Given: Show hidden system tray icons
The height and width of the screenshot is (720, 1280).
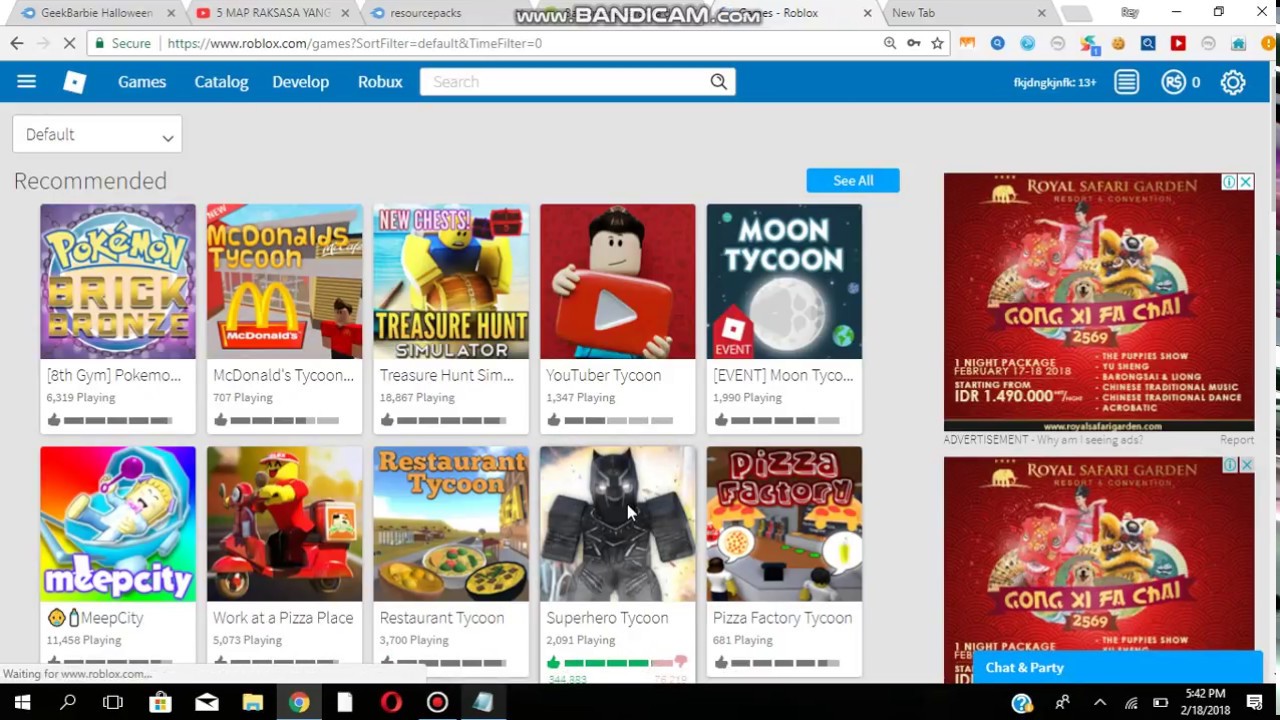Looking at the screenshot, I should pos(1100,702).
